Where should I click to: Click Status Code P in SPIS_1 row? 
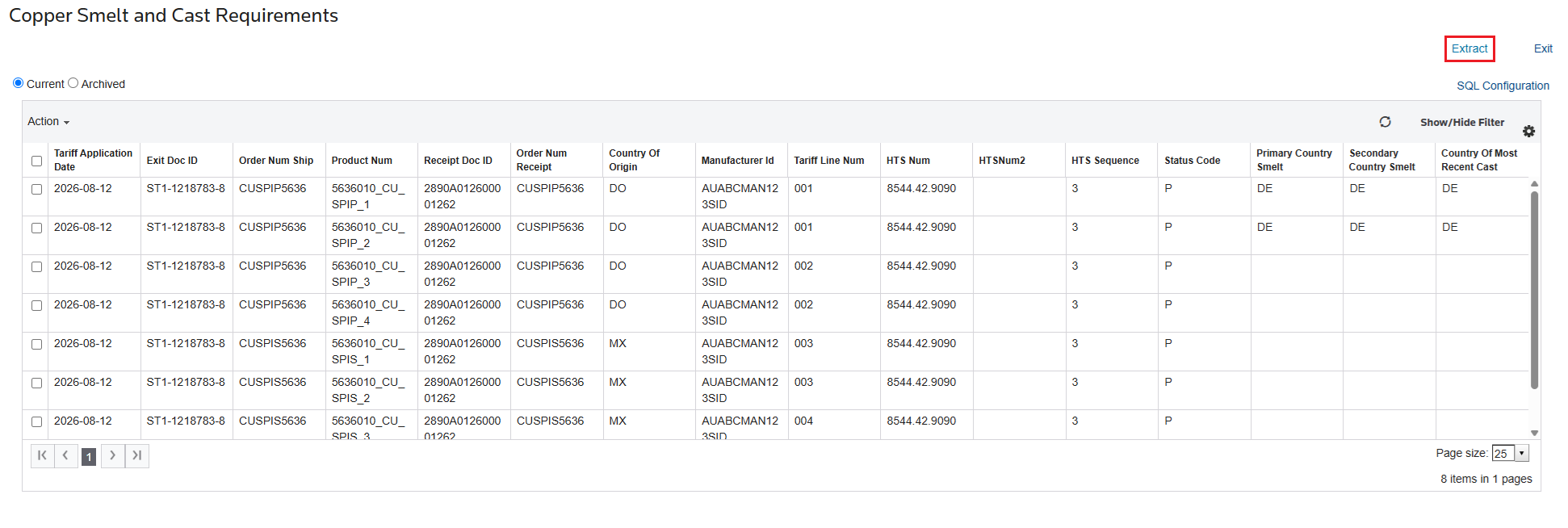[x=1168, y=343]
